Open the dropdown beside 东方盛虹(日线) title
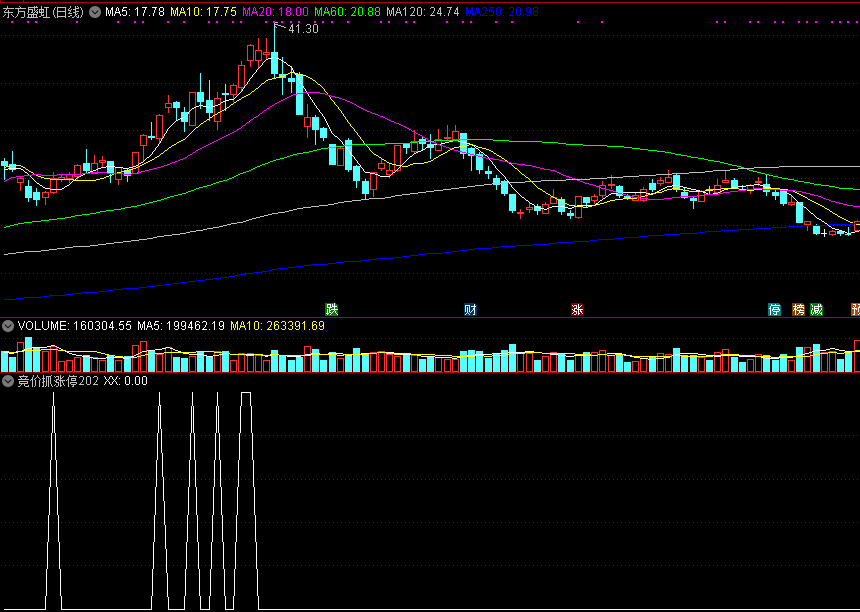Image resolution: width=860 pixels, height=612 pixels. pos(95,12)
